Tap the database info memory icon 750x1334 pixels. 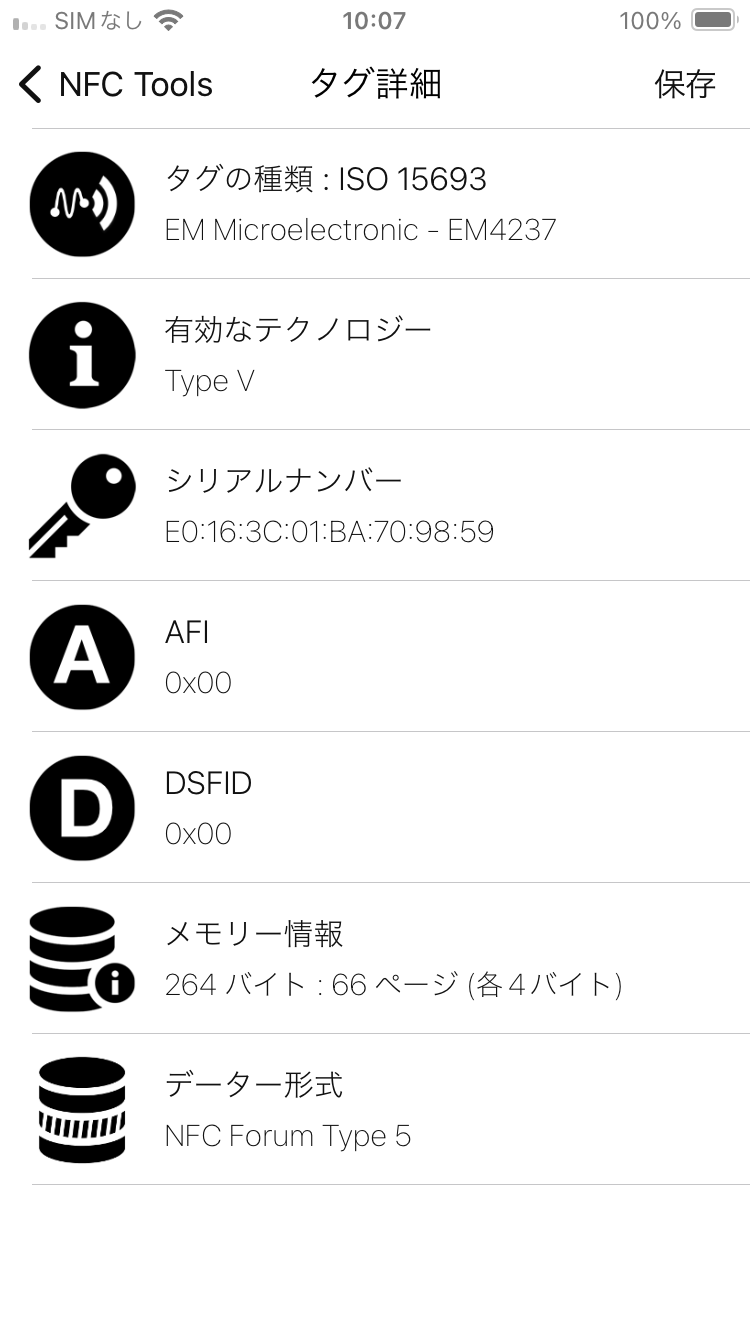[82, 958]
